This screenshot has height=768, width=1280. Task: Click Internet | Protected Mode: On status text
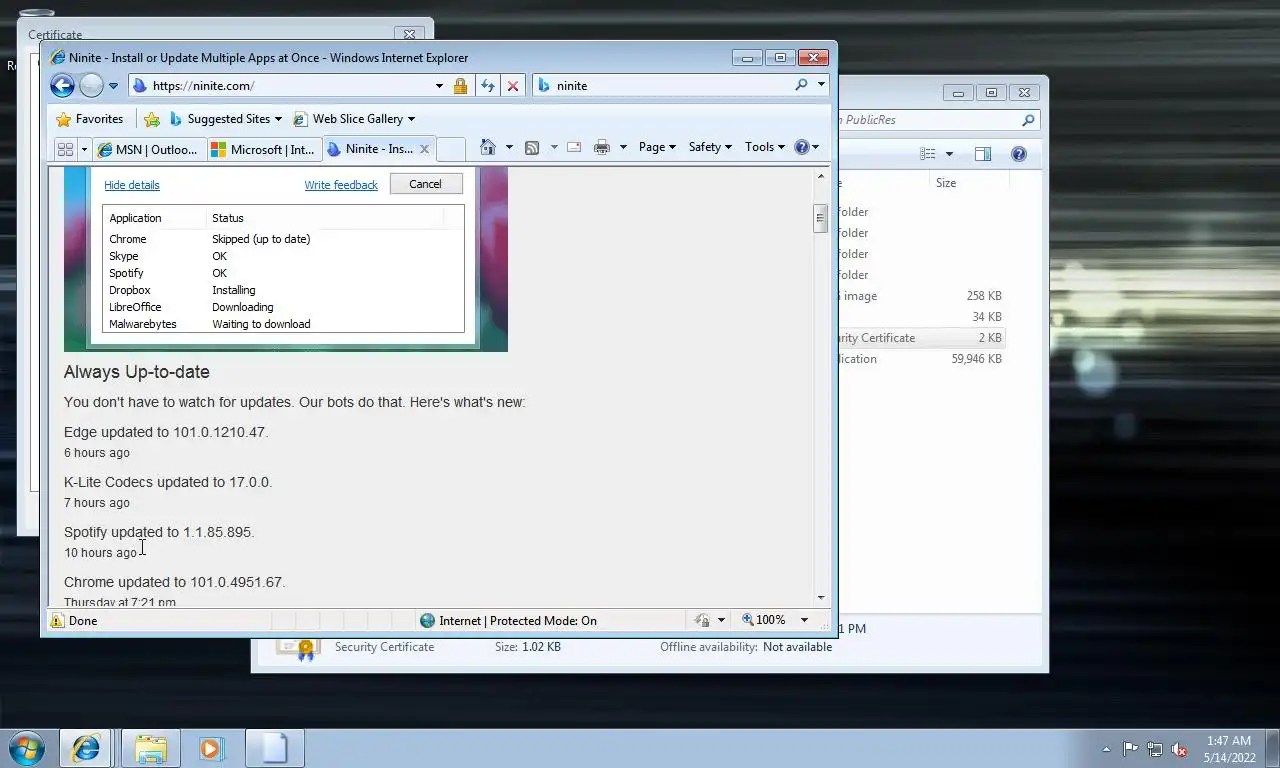518,621
